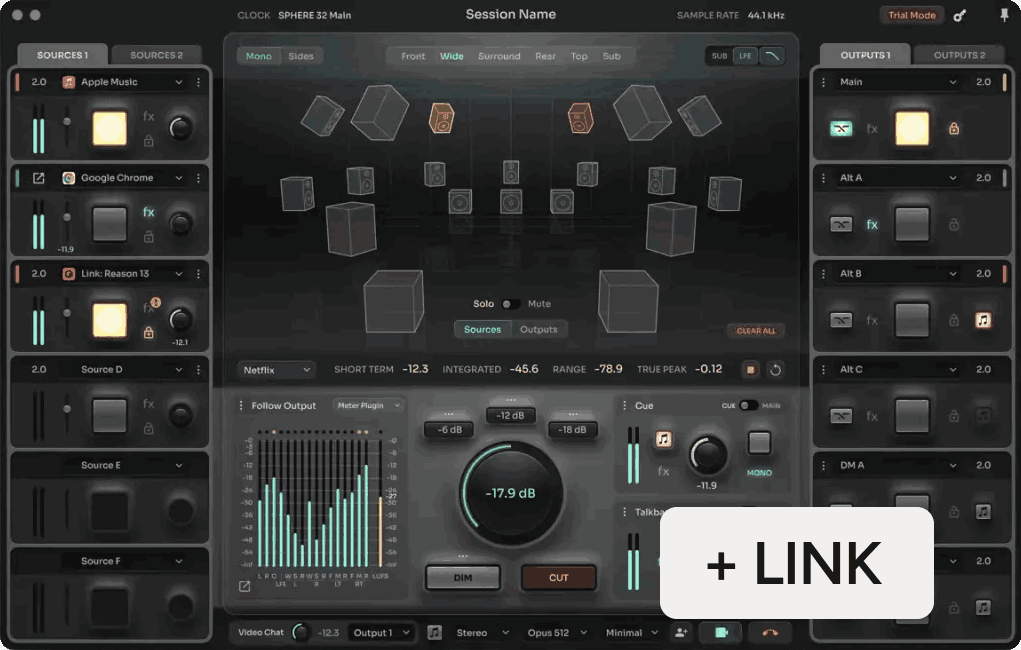Toggle fx on the Google Chrome source

148,212
